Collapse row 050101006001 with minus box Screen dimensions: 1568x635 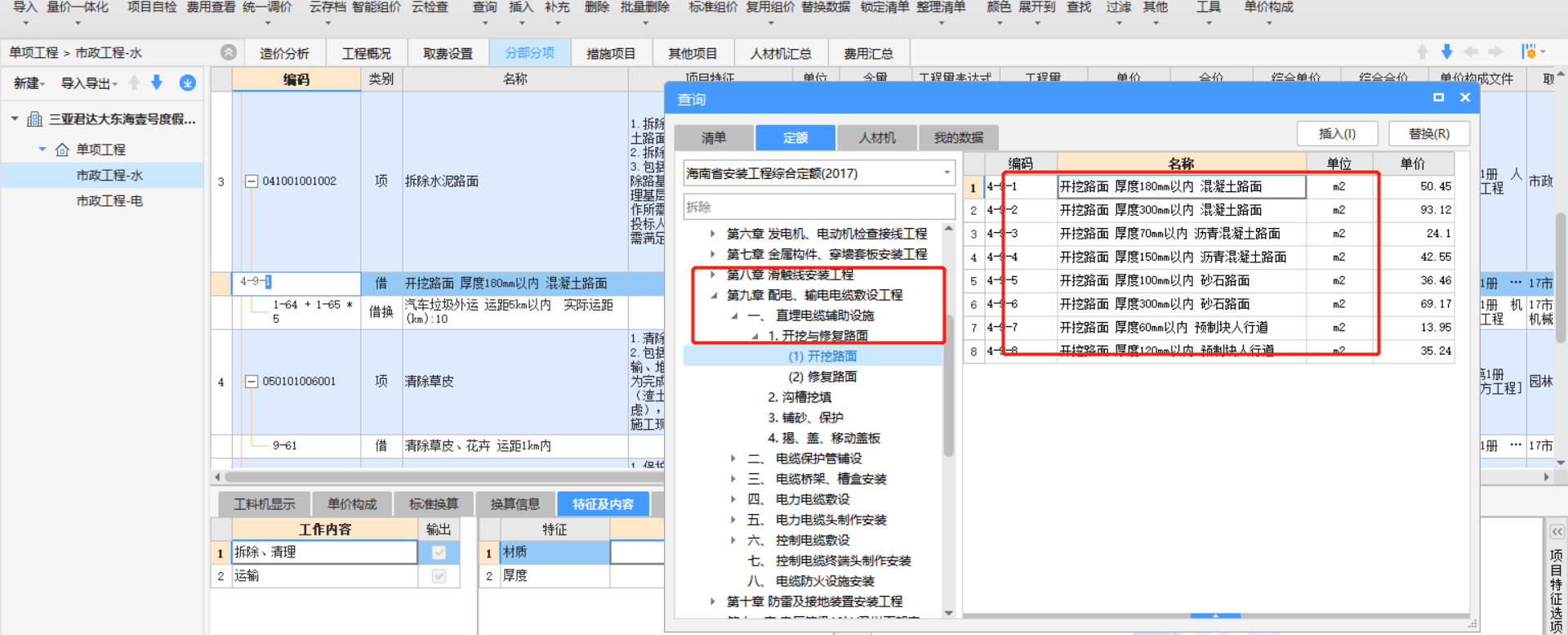pos(252,382)
